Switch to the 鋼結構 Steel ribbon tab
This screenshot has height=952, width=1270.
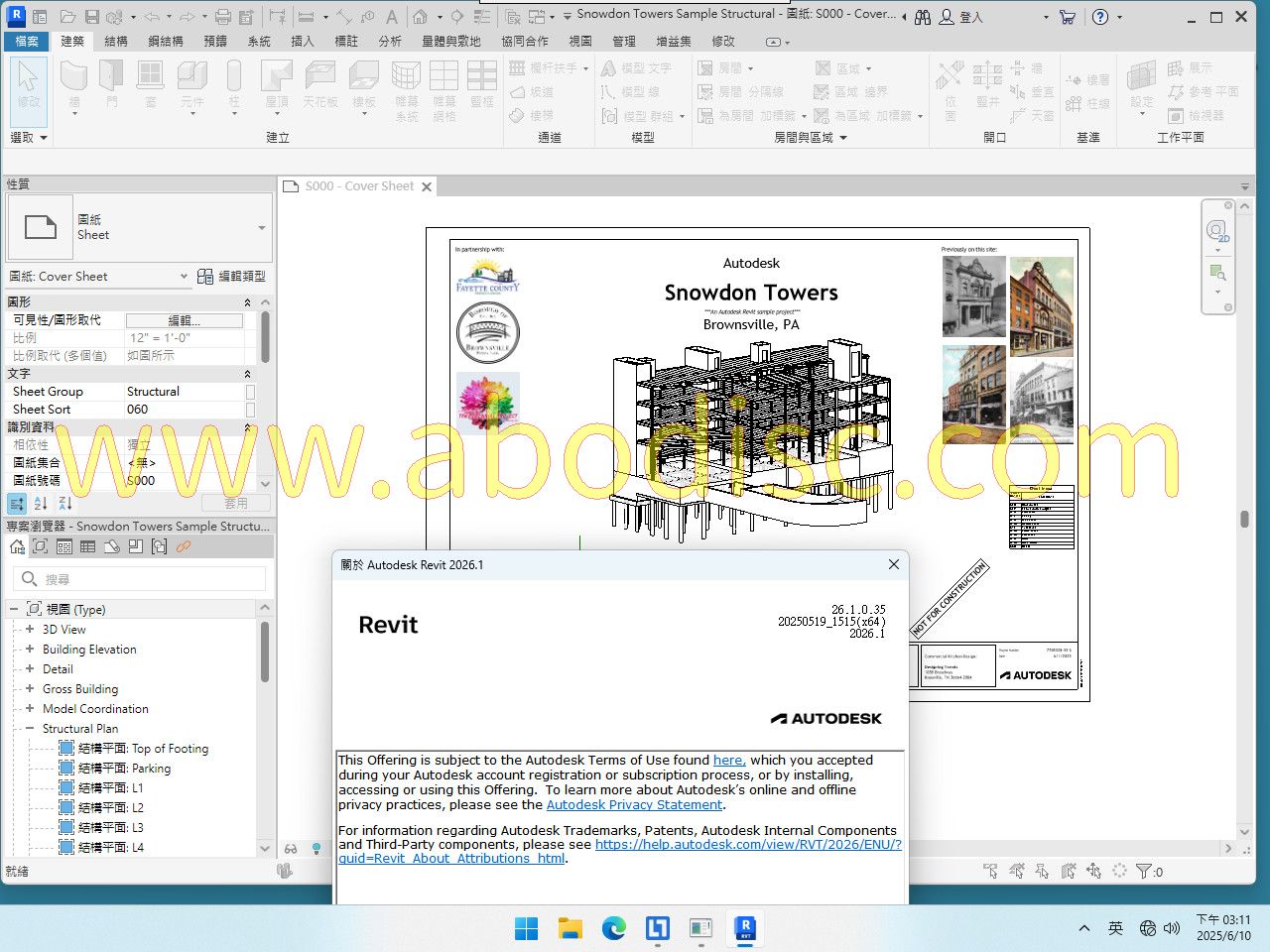coord(166,41)
